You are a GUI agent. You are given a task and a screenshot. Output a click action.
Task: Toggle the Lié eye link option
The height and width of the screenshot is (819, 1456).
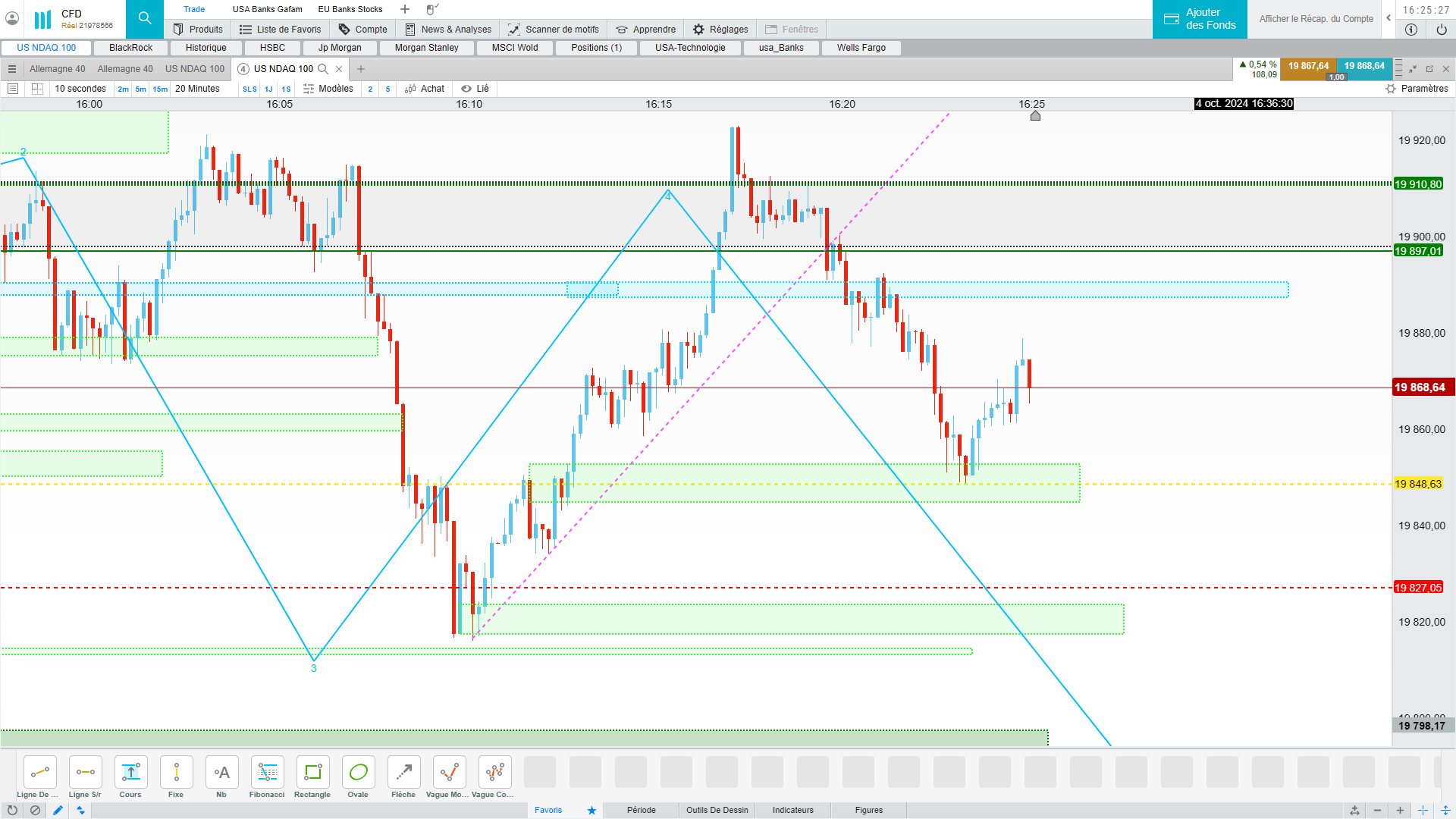[x=475, y=89]
